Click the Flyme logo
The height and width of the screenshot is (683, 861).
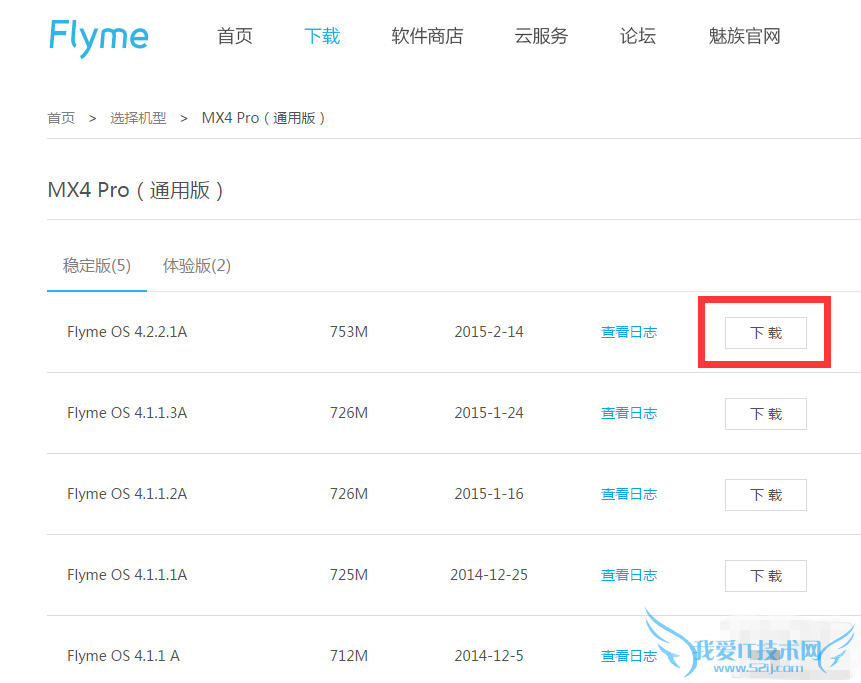98,37
